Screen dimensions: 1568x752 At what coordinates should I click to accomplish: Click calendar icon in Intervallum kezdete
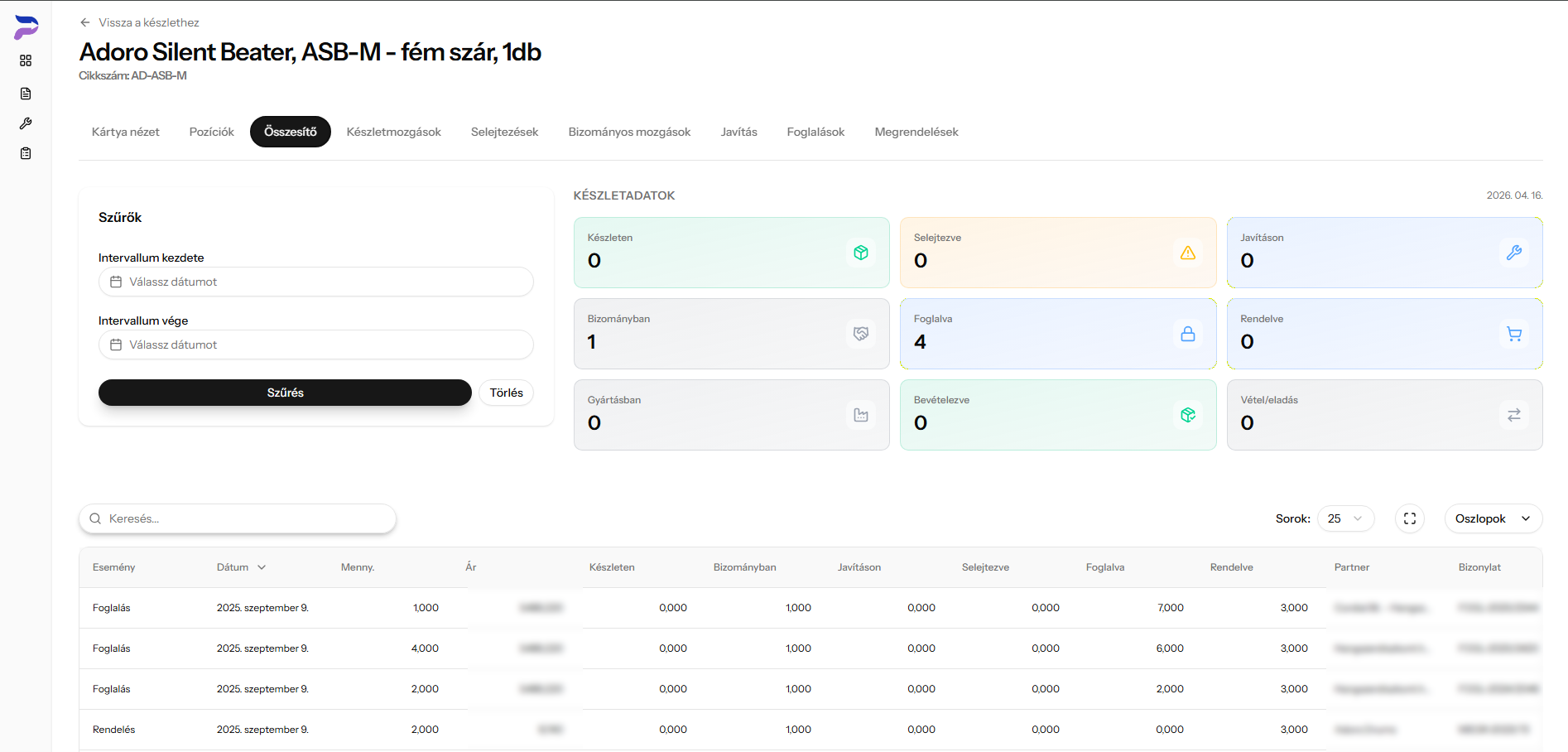coord(116,282)
